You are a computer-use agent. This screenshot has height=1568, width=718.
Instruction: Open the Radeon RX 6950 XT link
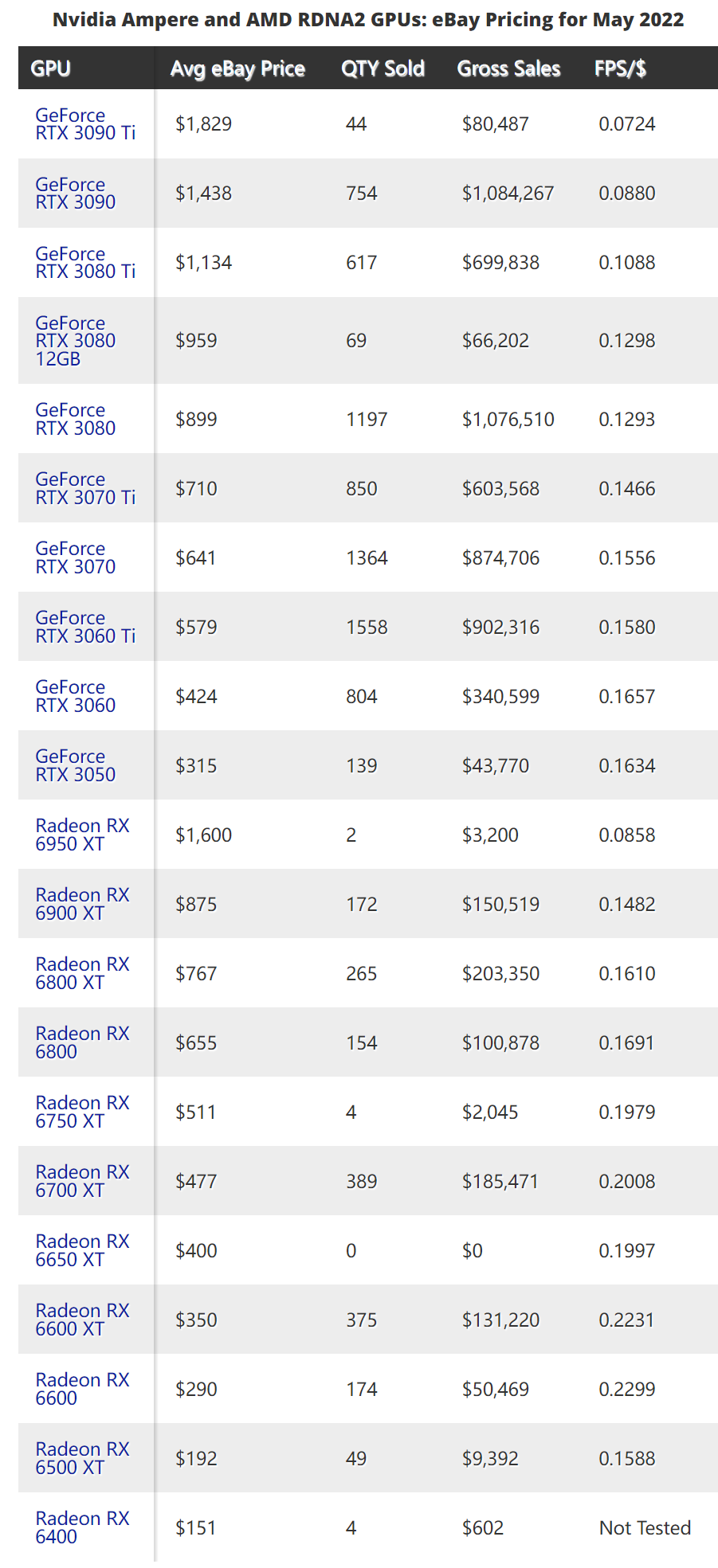(82, 835)
